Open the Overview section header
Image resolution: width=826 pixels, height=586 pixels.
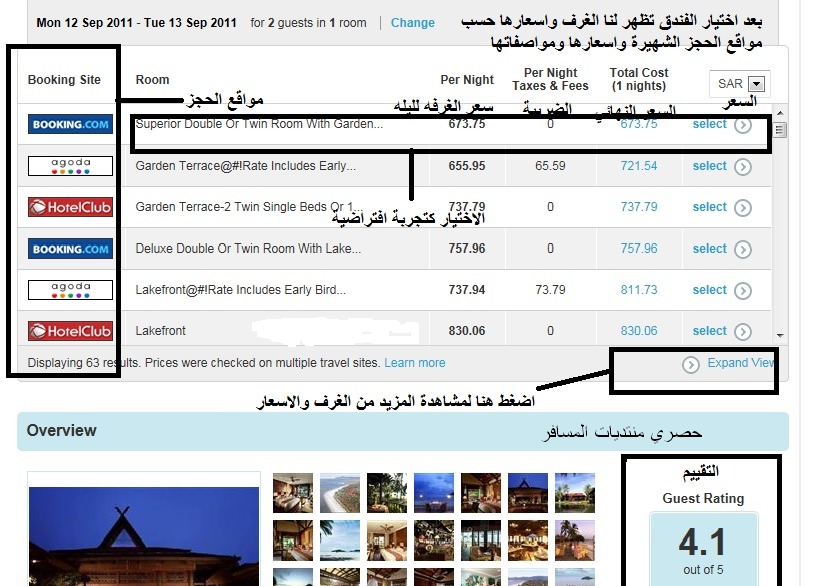tap(62, 431)
